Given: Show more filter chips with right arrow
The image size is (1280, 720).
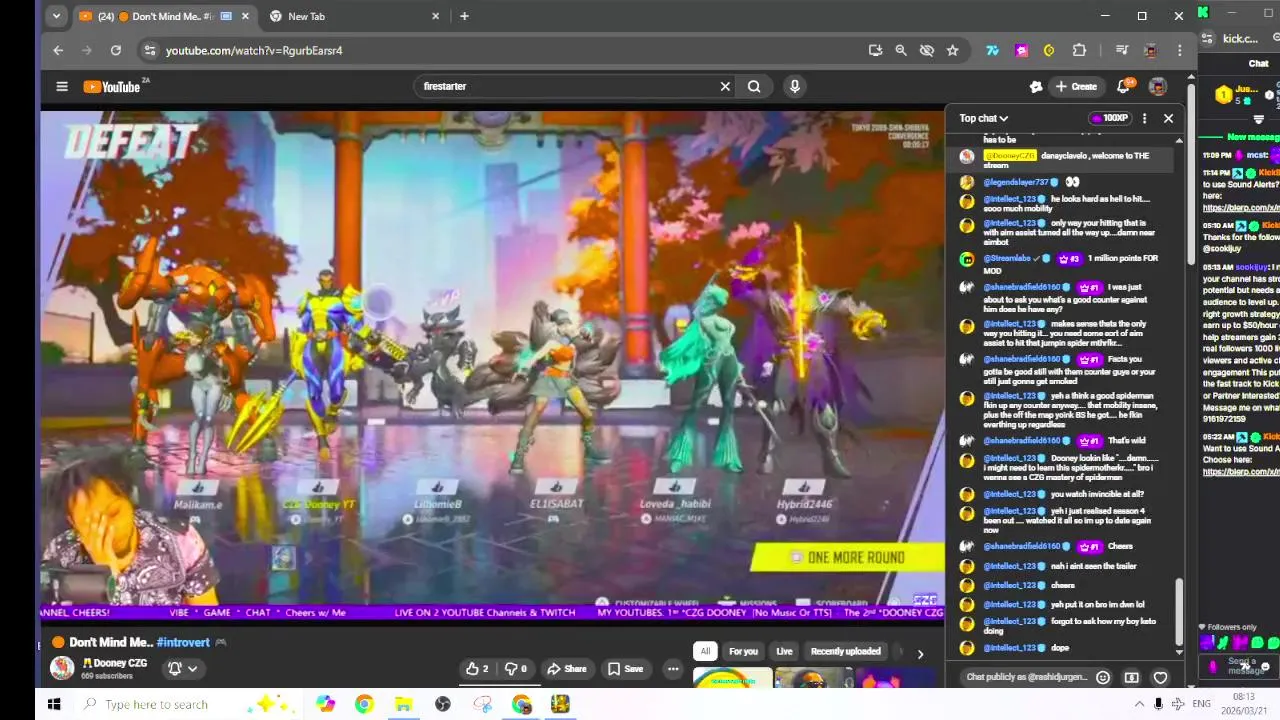Looking at the screenshot, I should click(x=920, y=653).
